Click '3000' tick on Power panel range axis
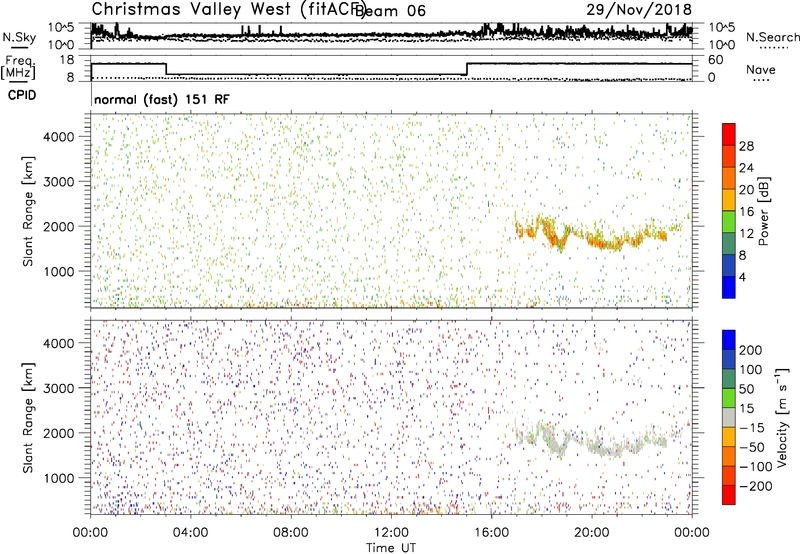800x554 pixels. pyautogui.click(x=59, y=182)
